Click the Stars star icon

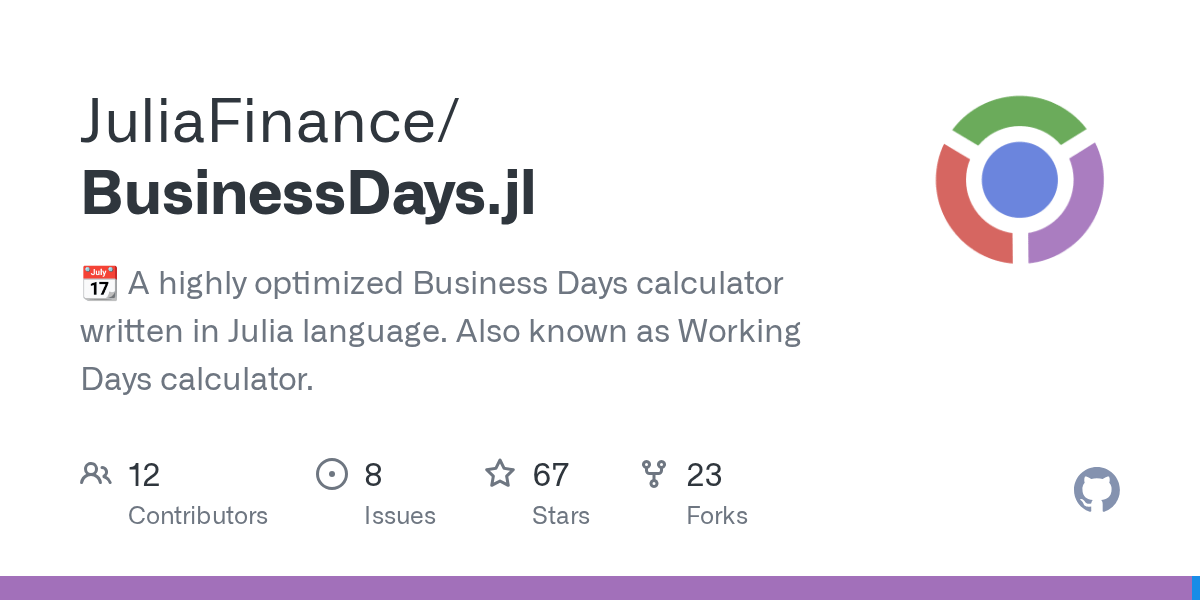tap(500, 474)
